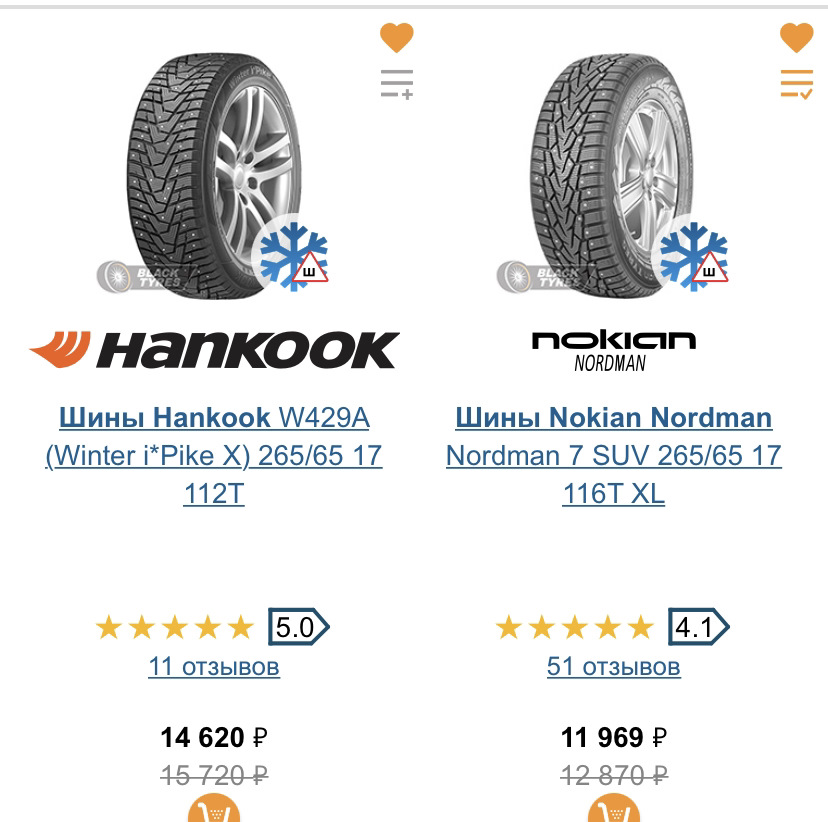Remove Nokian tire from comparison list
Screen dimensions: 828x822
(797, 84)
